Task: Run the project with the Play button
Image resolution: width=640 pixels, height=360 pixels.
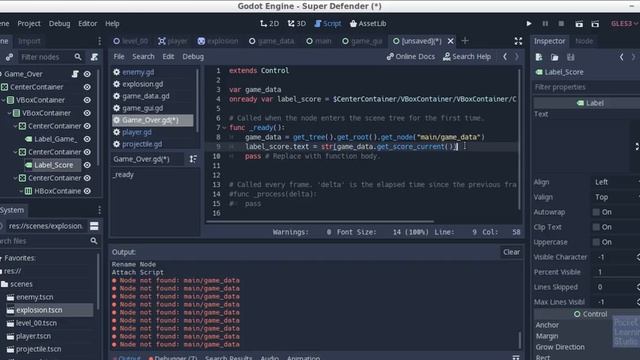Action: pos(529,24)
